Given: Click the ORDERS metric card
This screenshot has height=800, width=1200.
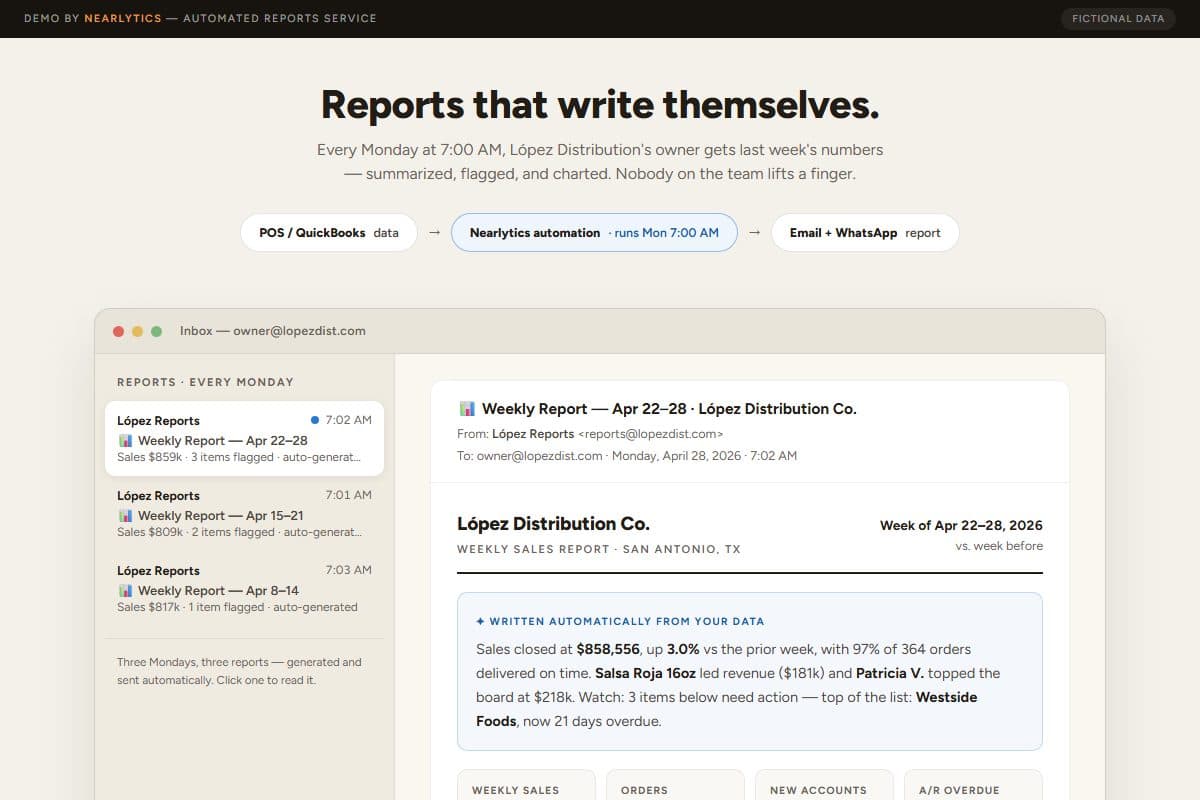Looking at the screenshot, I should (x=675, y=785).
